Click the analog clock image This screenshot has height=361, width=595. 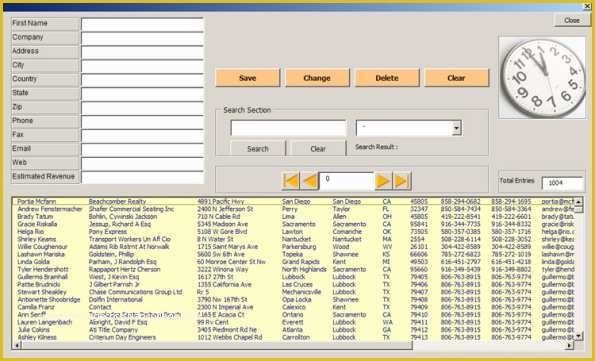[x=542, y=77]
